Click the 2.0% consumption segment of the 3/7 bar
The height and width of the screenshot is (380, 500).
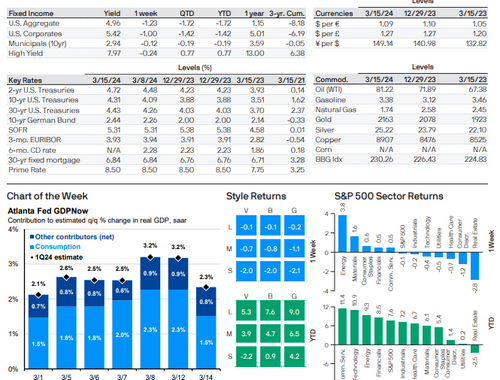pos(122,334)
